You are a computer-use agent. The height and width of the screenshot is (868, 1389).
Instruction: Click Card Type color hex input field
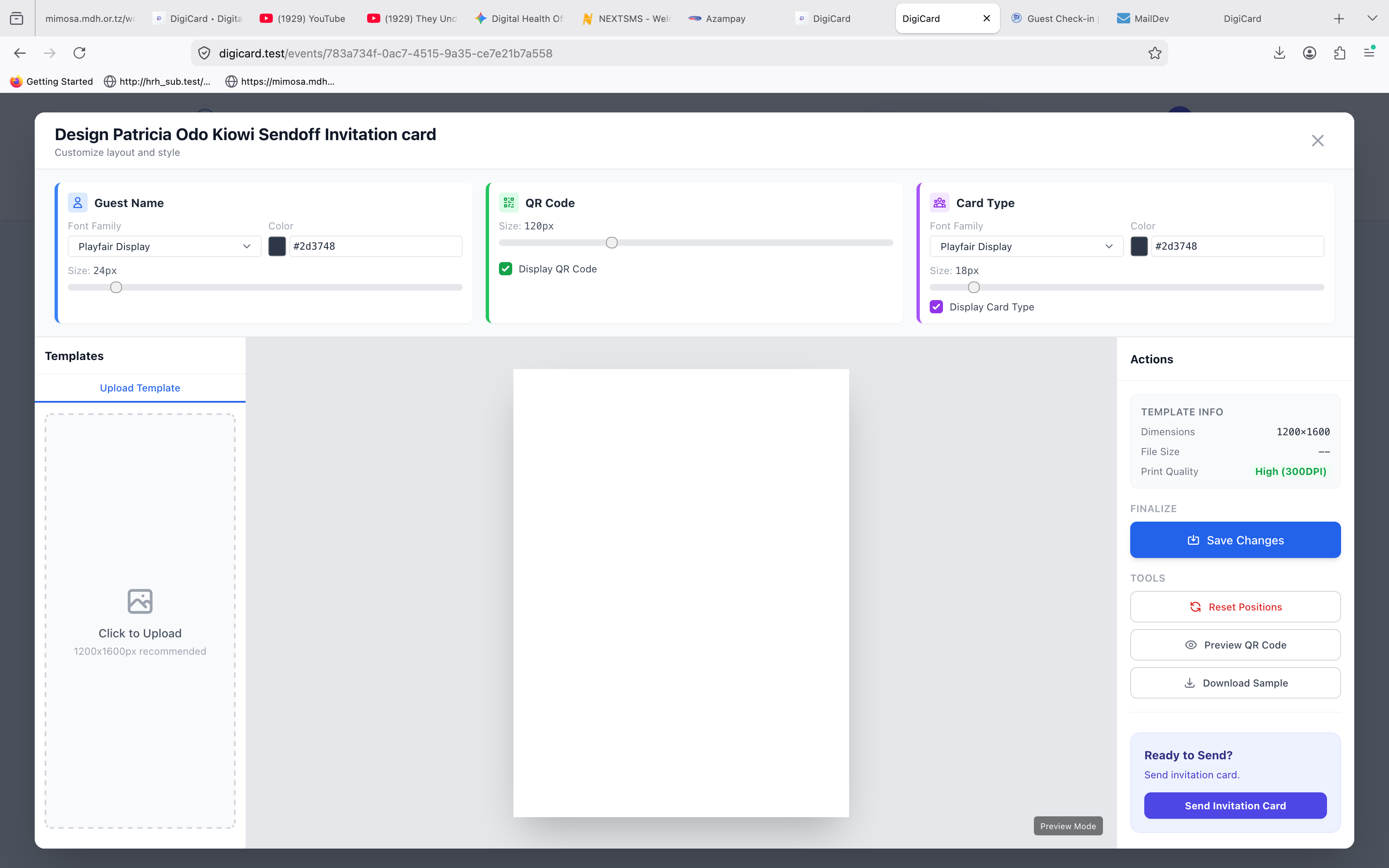pyautogui.click(x=1238, y=246)
